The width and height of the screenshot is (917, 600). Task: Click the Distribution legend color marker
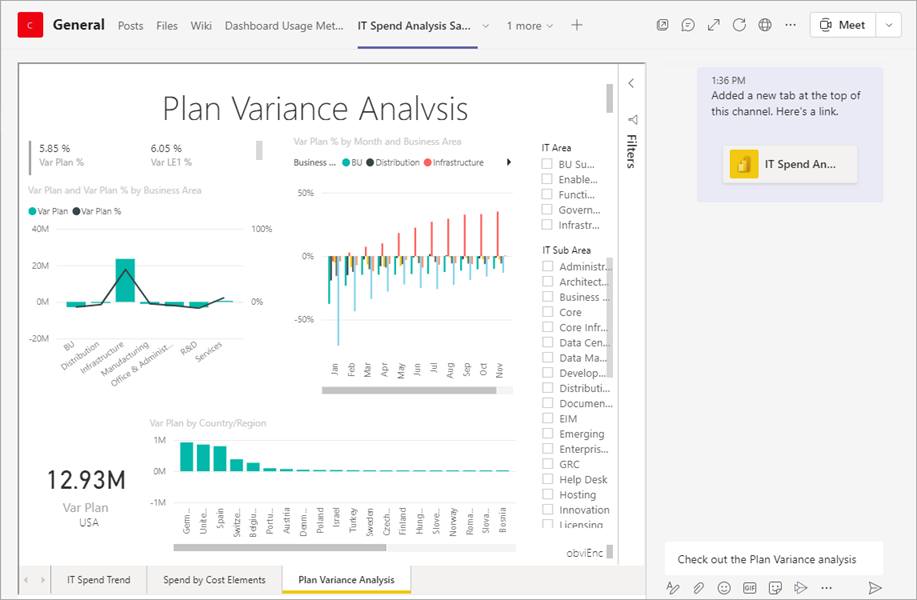[370, 163]
